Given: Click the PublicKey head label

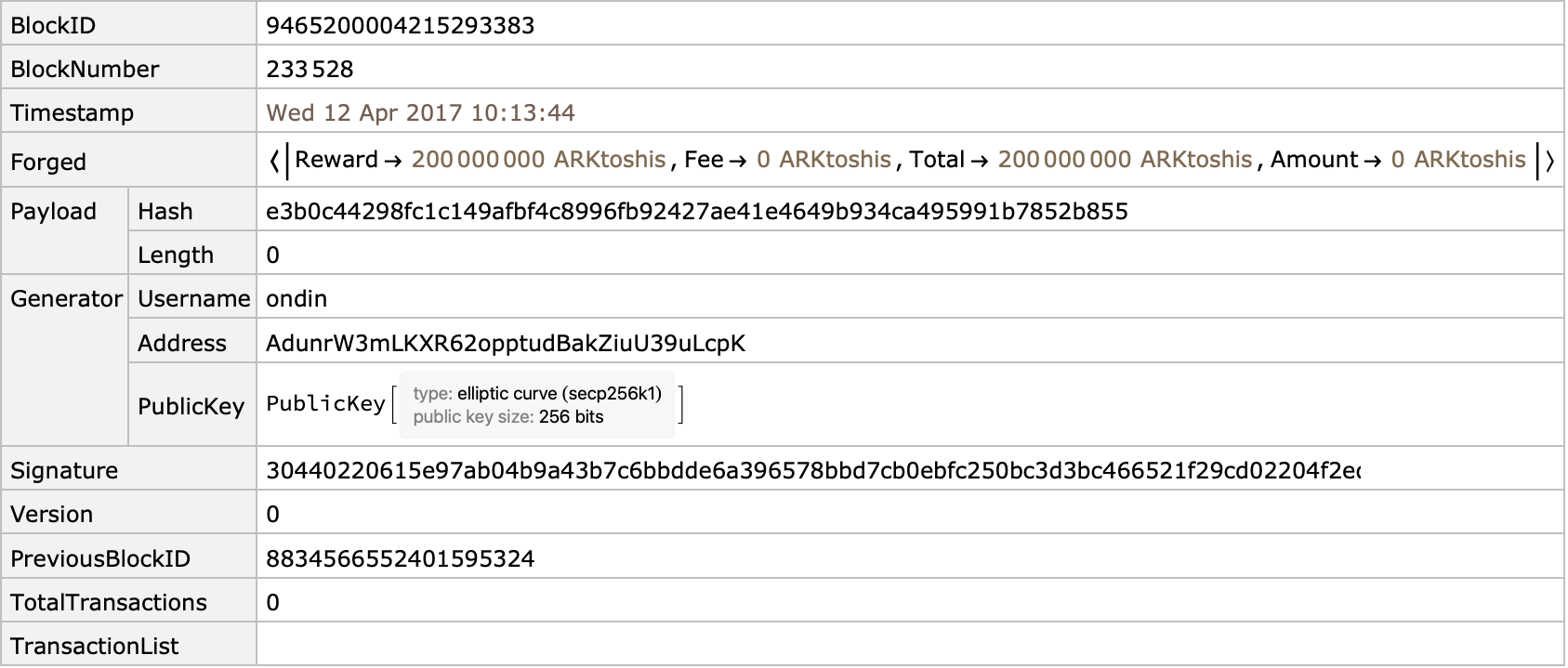Looking at the screenshot, I should tap(325, 404).
